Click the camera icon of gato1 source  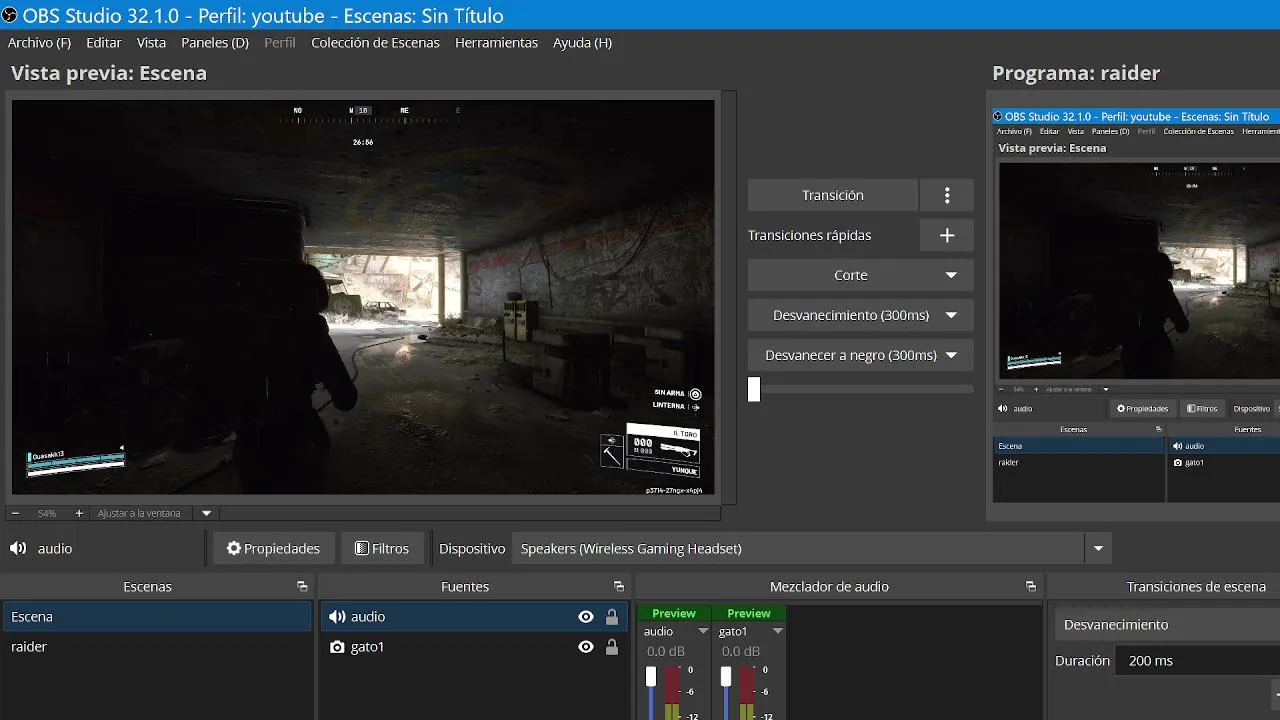[337, 647]
